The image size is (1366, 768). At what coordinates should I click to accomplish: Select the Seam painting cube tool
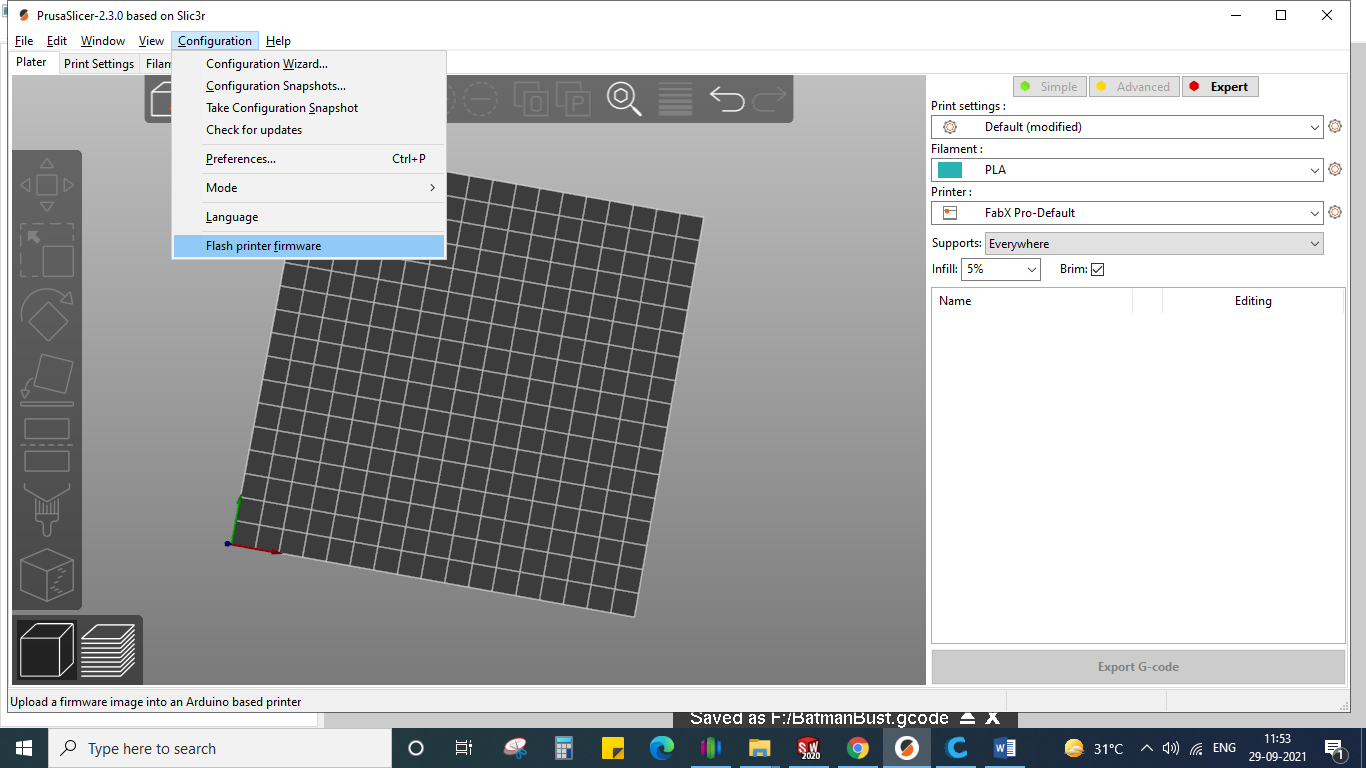tap(47, 575)
